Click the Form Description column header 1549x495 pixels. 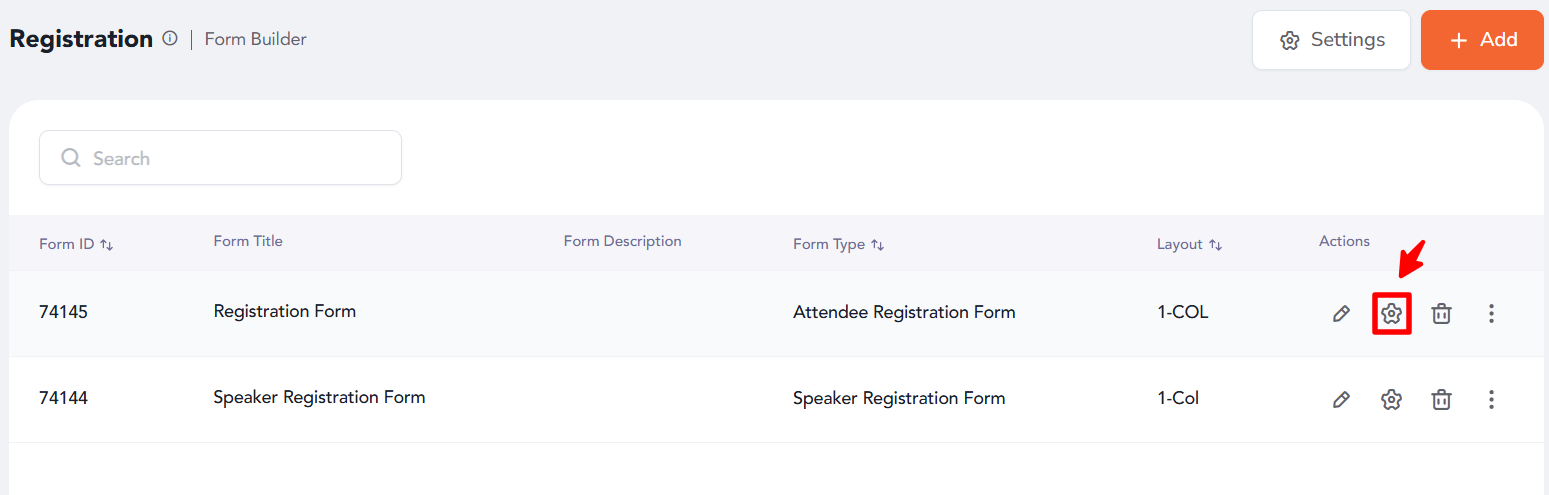(622, 241)
